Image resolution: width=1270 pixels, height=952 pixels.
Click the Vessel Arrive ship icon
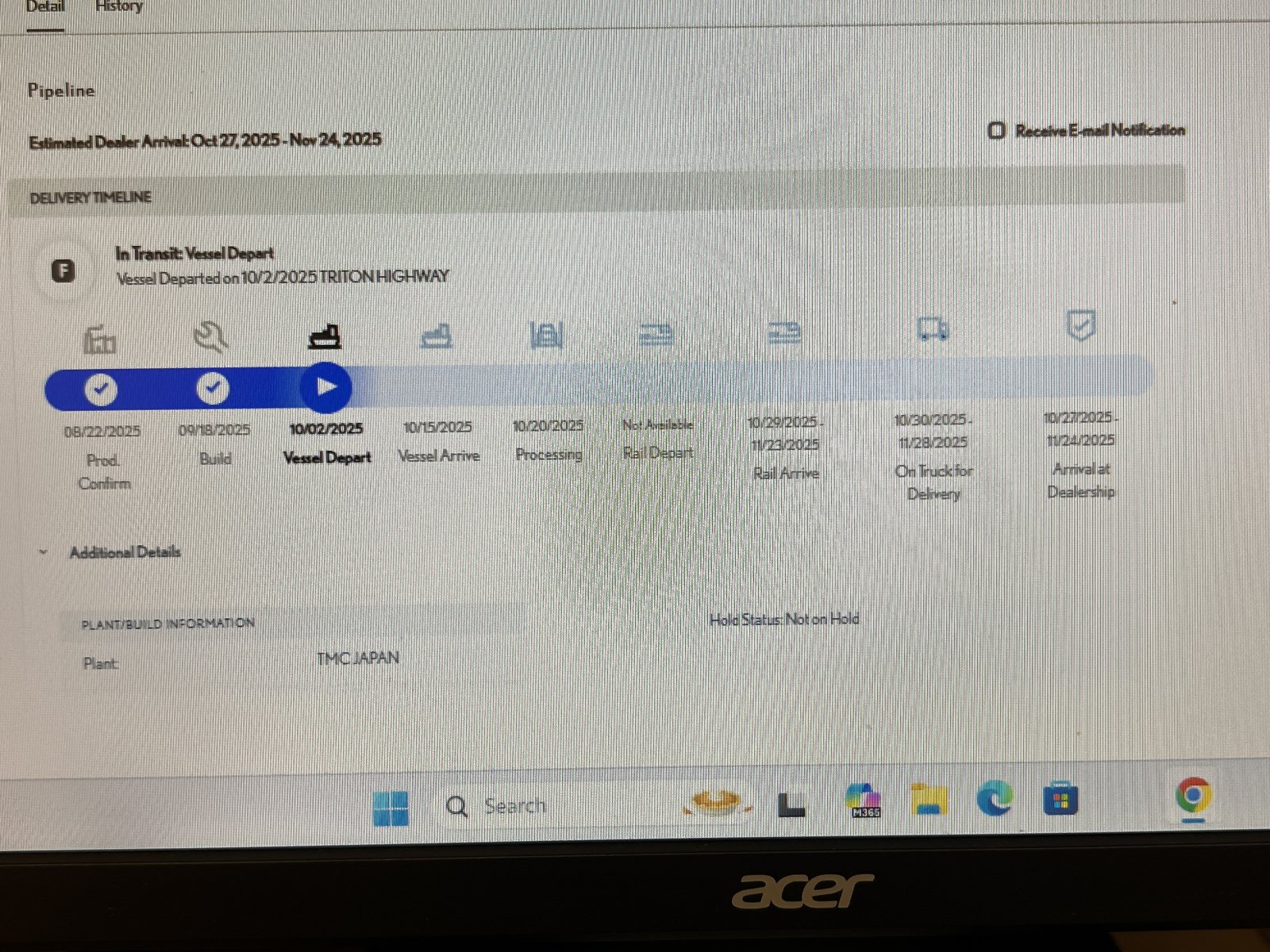click(437, 336)
